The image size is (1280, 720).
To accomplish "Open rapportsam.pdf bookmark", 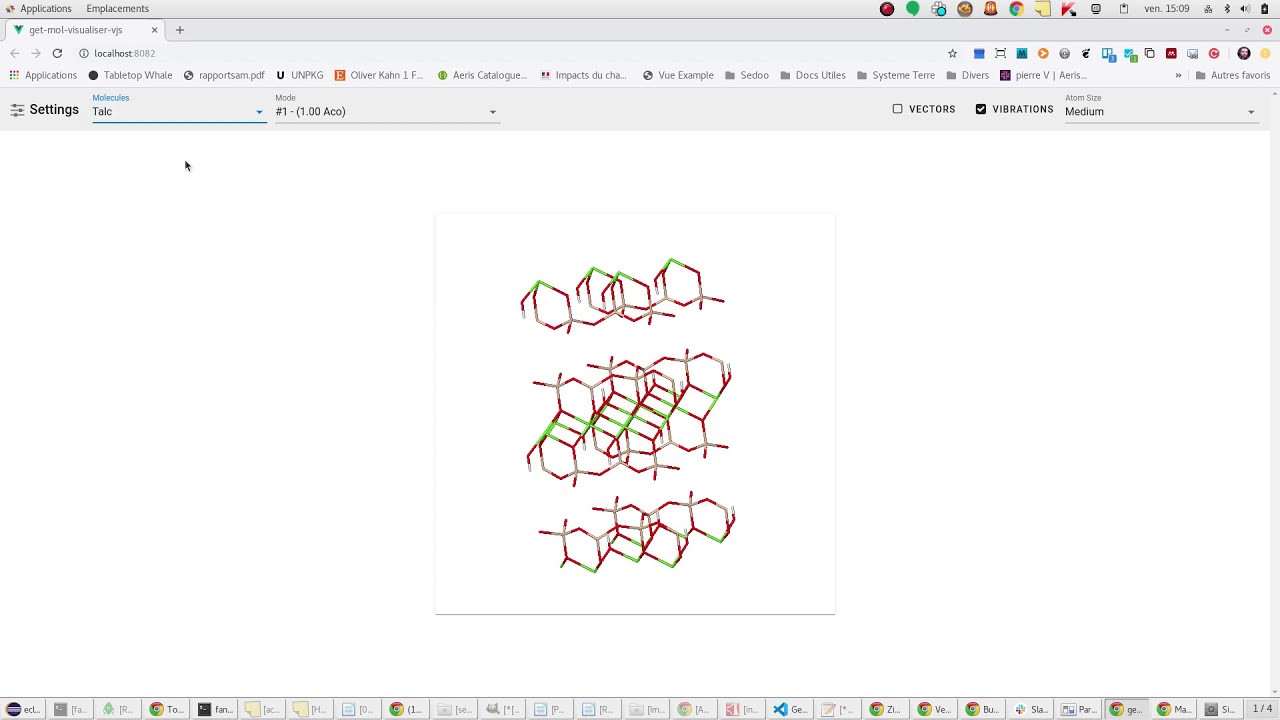I will (x=224, y=75).
